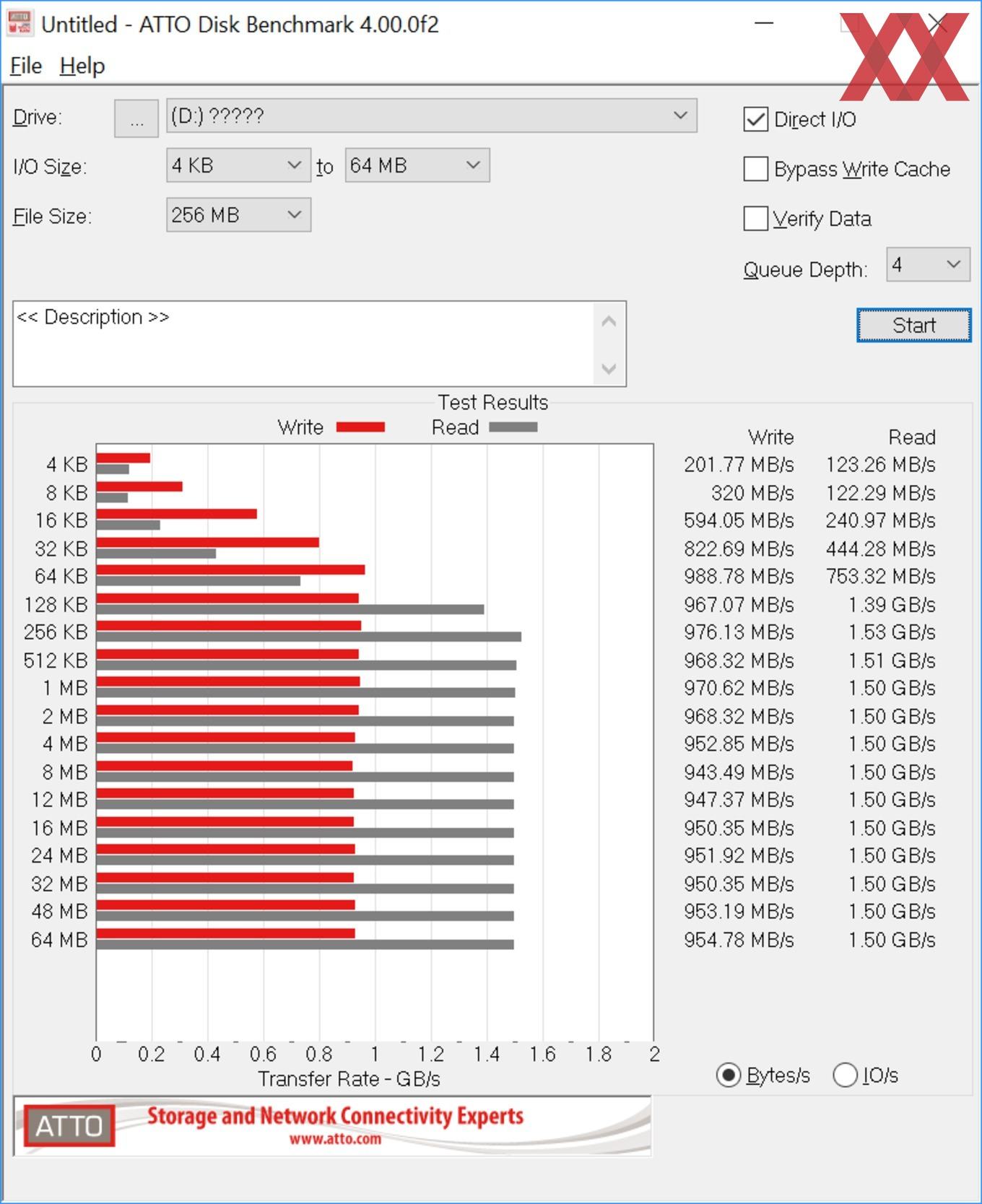Expand the Drive (D:) dropdown

click(432, 115)
